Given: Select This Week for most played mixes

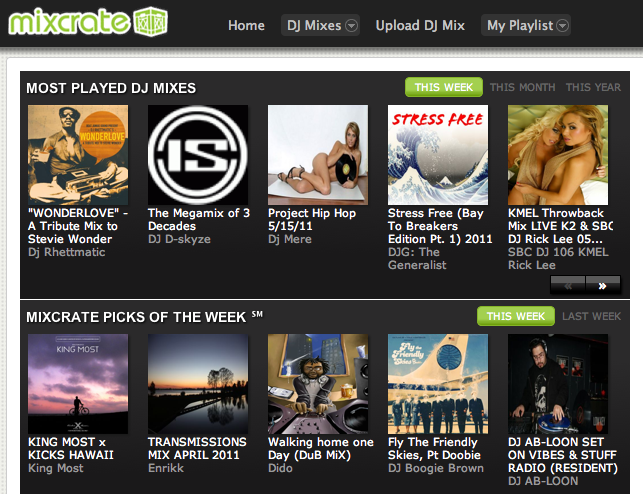Looking at the screenshot, I should tap(444, 87).
